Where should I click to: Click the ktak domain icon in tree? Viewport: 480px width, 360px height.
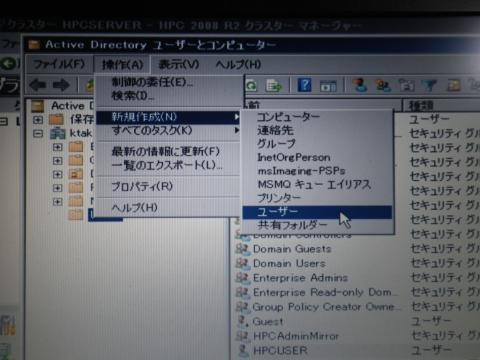[x=58, y=133]
